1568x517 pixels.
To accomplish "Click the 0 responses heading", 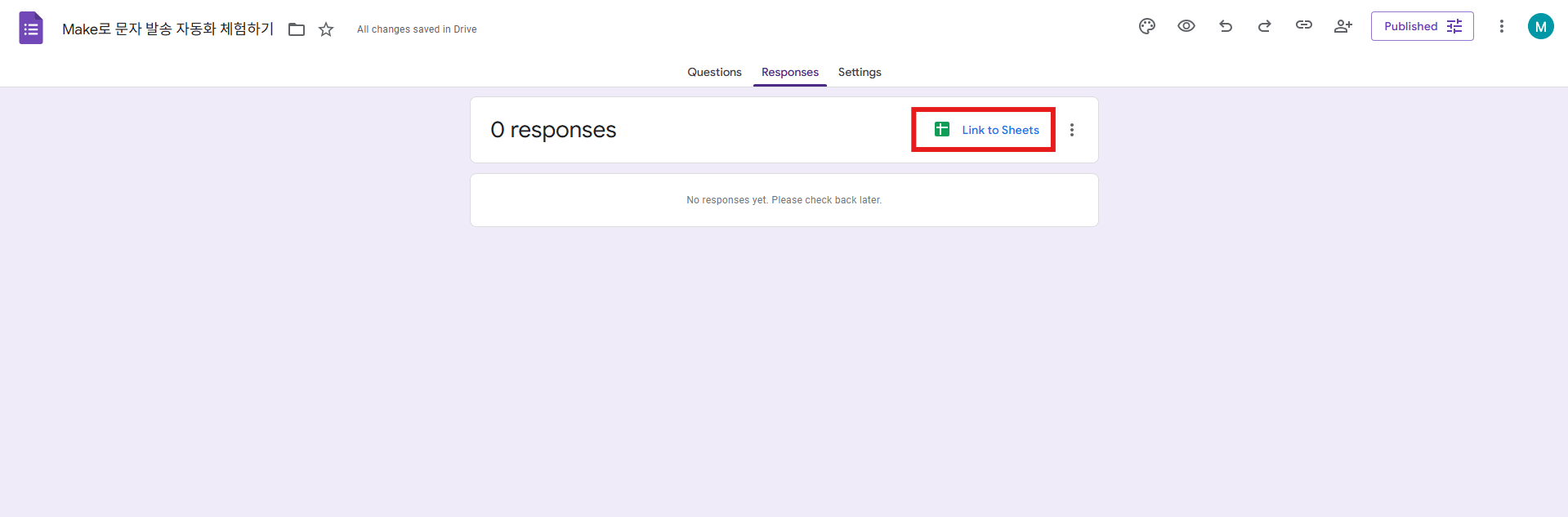I will [x=553, y=130].
